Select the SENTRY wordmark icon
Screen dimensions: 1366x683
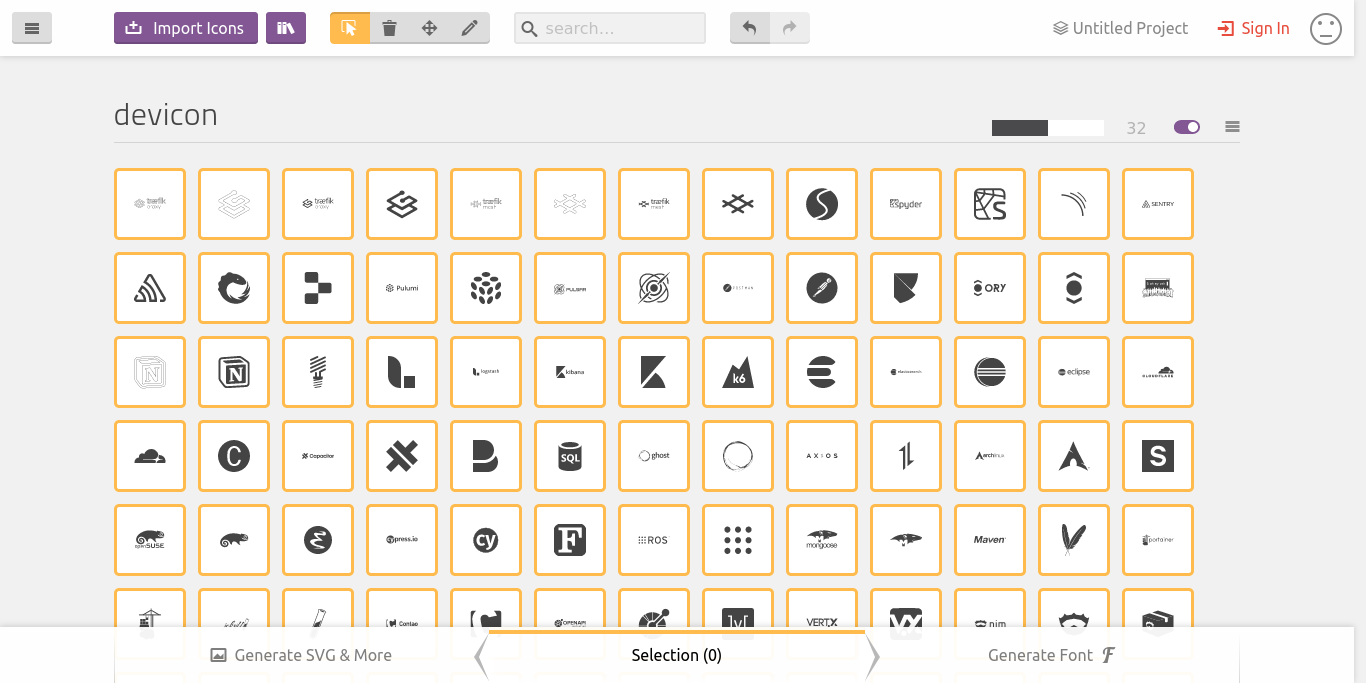point(1158,204)
